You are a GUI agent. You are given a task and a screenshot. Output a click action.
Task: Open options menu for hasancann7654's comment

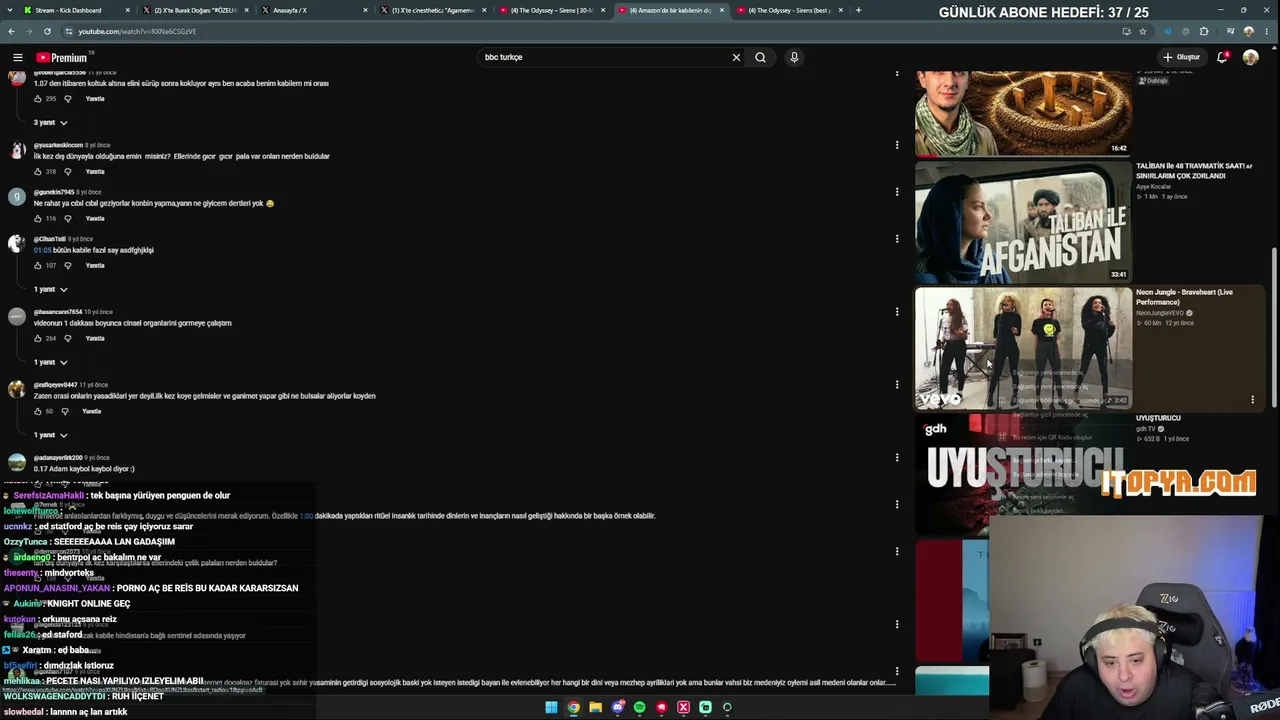tap(897, 311)
